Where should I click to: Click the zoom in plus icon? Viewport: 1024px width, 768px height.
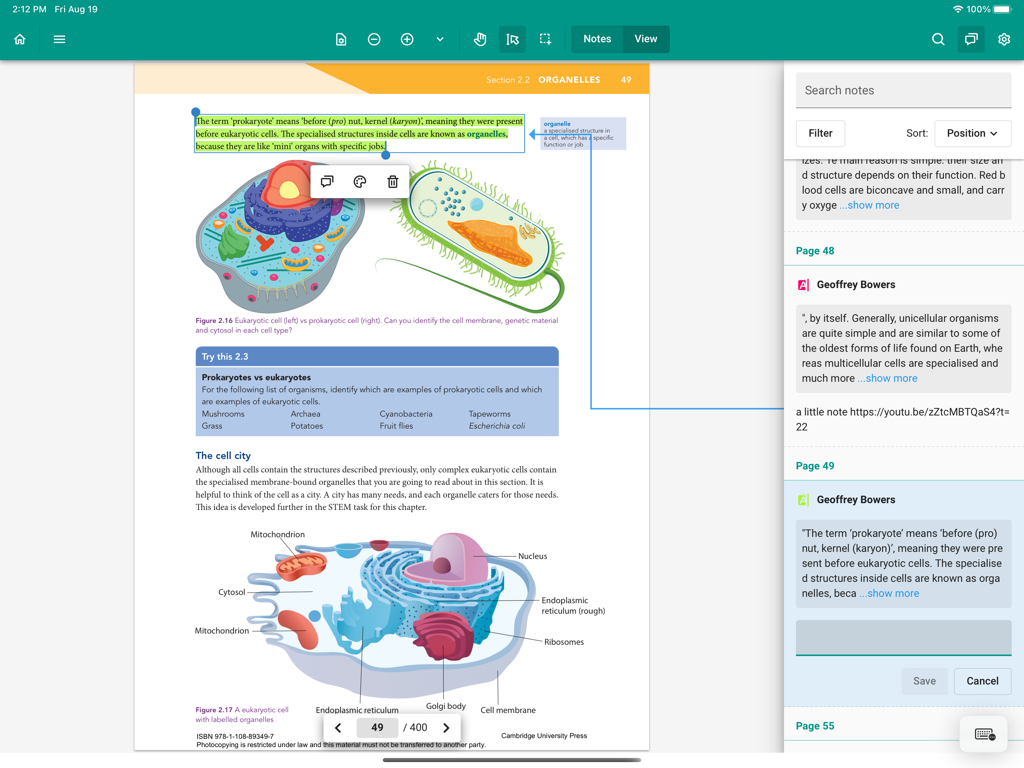[x=407, y=39]
